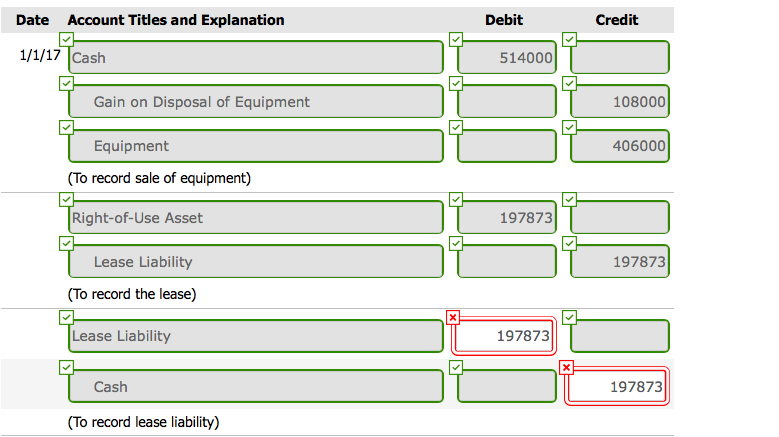
Task: Click the '(To record the lease)' note
Action: tap(132, 294)
